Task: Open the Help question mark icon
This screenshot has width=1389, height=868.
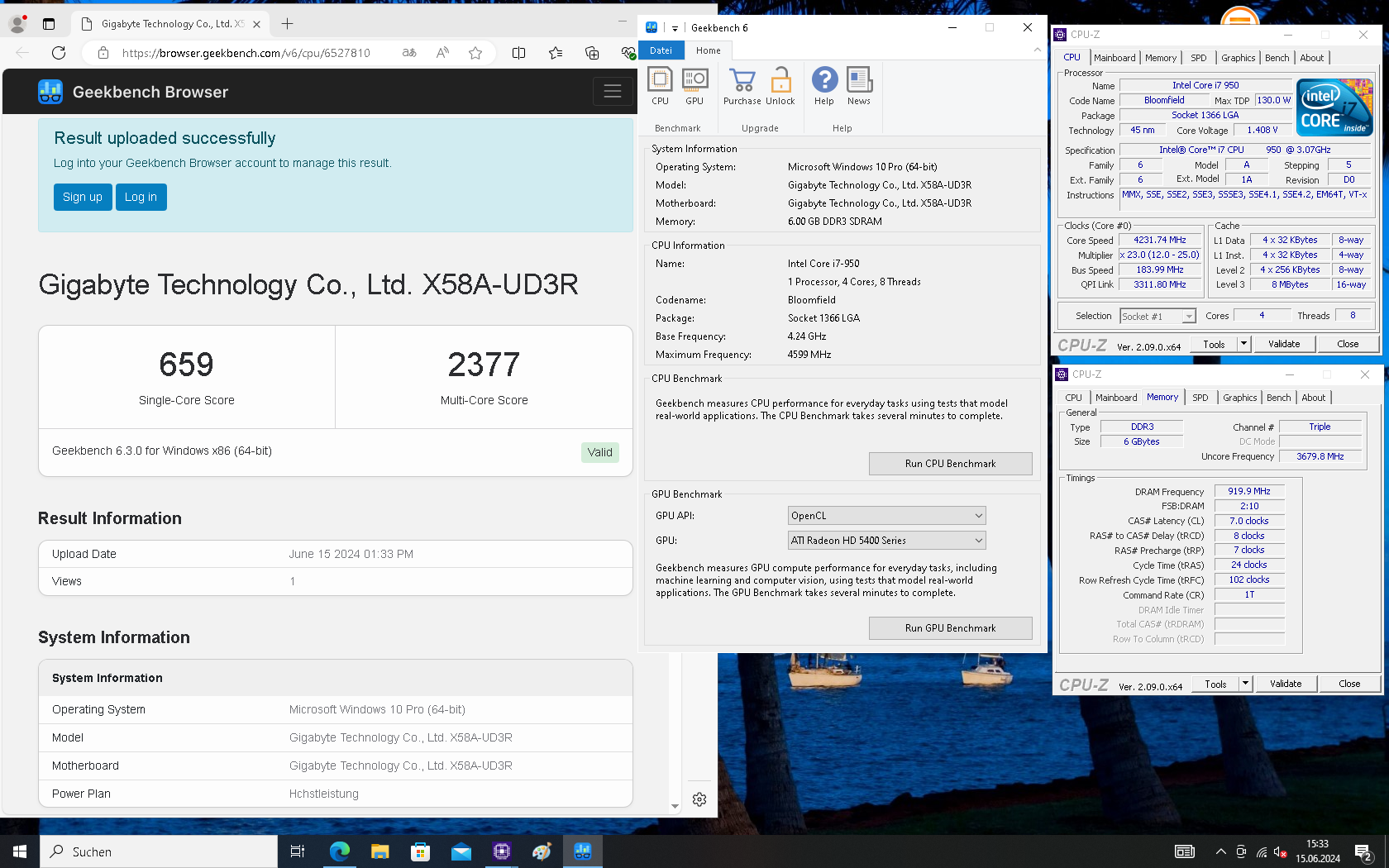Action: point(824,87)
